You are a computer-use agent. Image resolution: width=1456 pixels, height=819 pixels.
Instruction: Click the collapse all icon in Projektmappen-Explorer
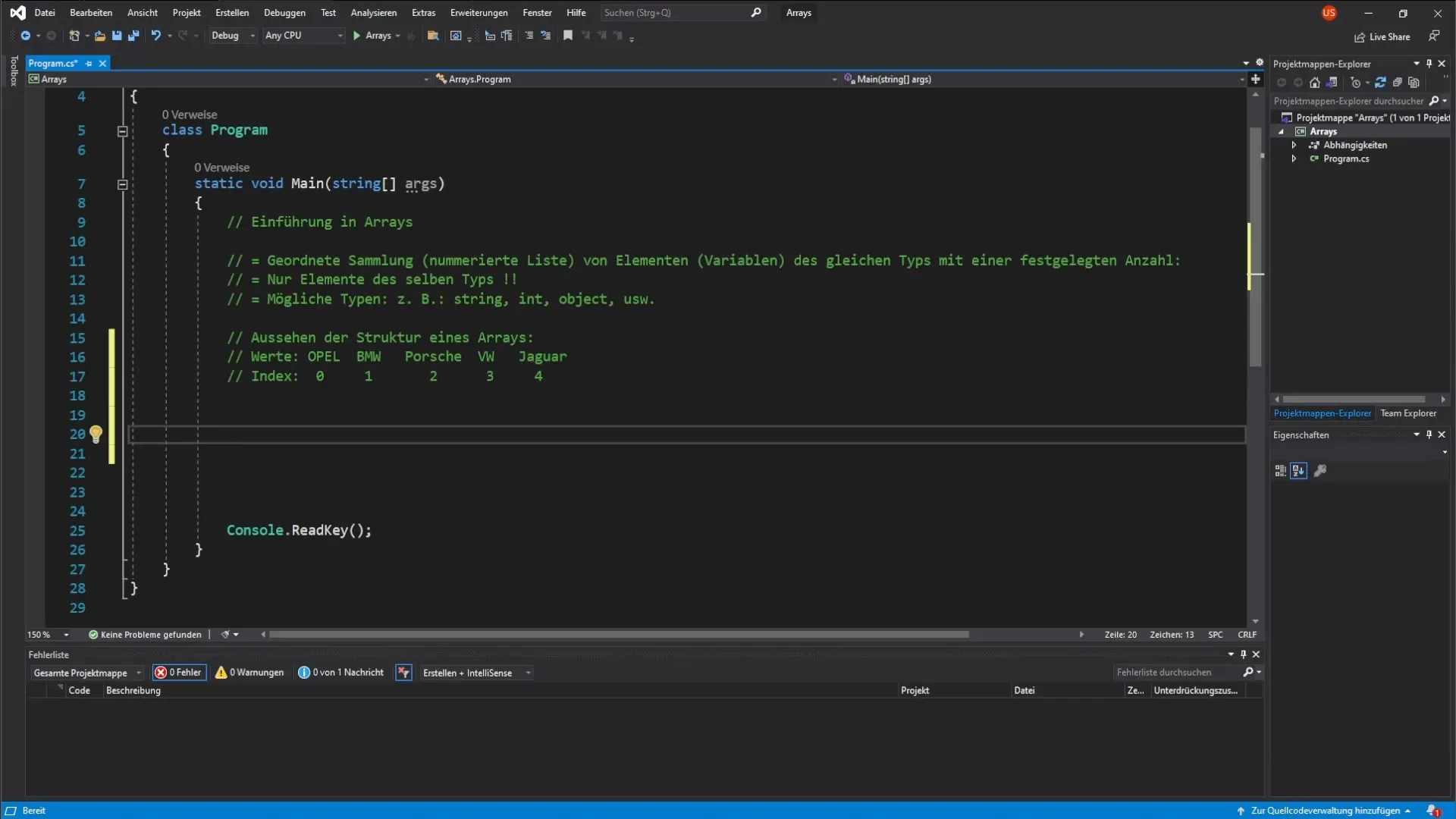[1397, 83]
